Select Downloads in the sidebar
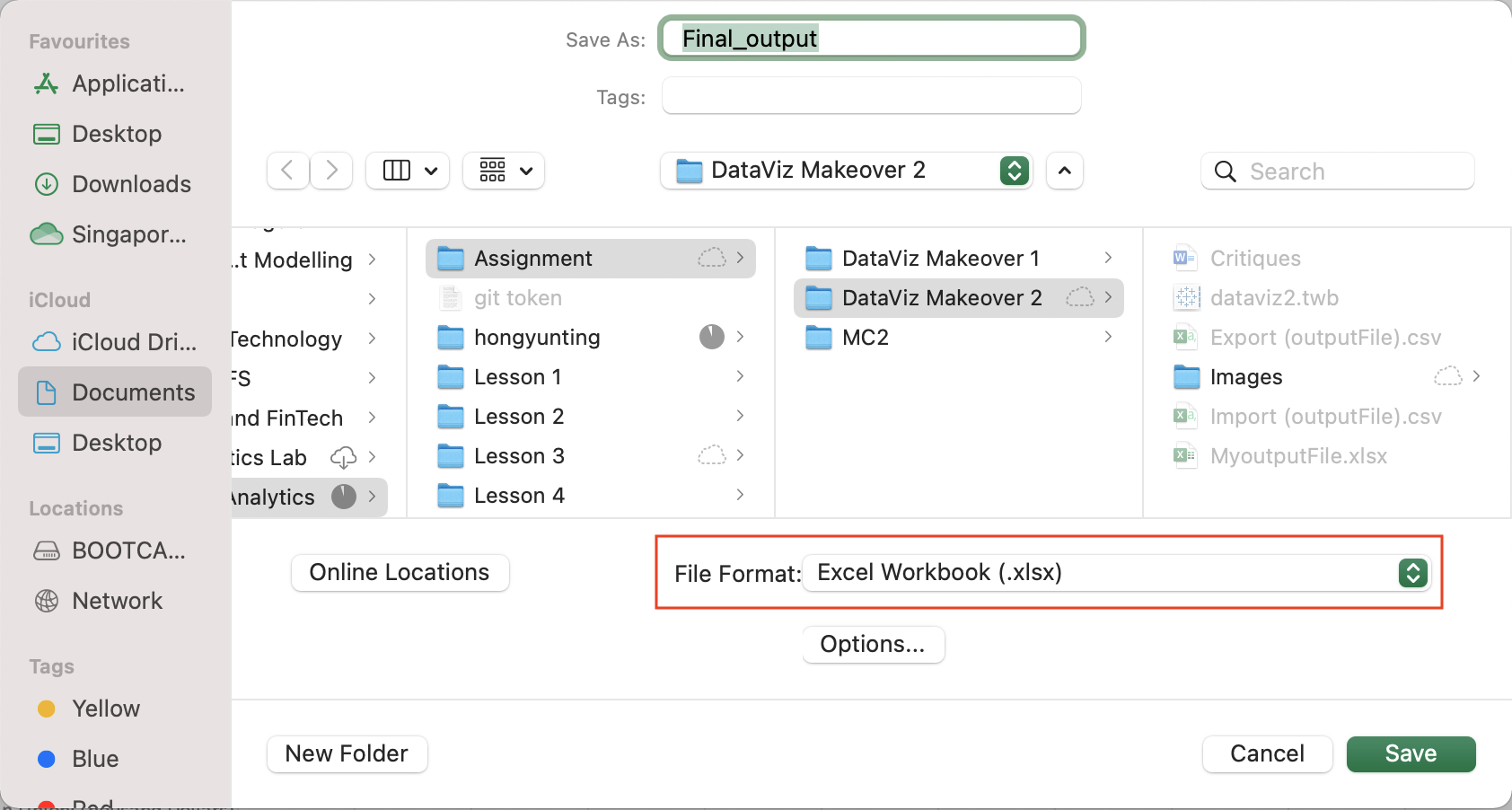The height and width of the screenshot is (810, 1512). (130, 184)
